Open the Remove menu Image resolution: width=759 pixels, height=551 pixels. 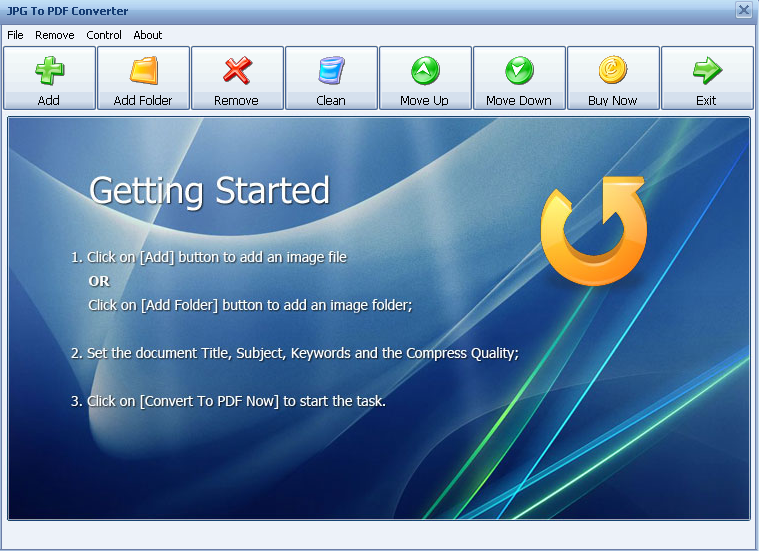point(55,35)
